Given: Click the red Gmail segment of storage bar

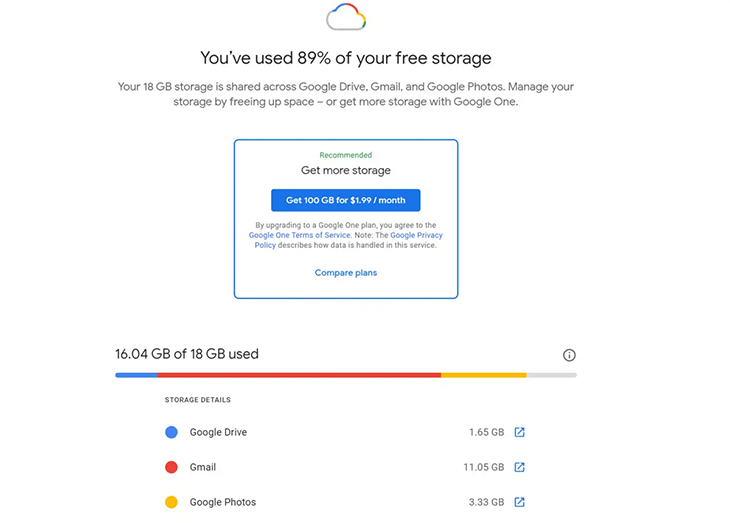Looking at the screenshot, I should (x=299, y=375).
